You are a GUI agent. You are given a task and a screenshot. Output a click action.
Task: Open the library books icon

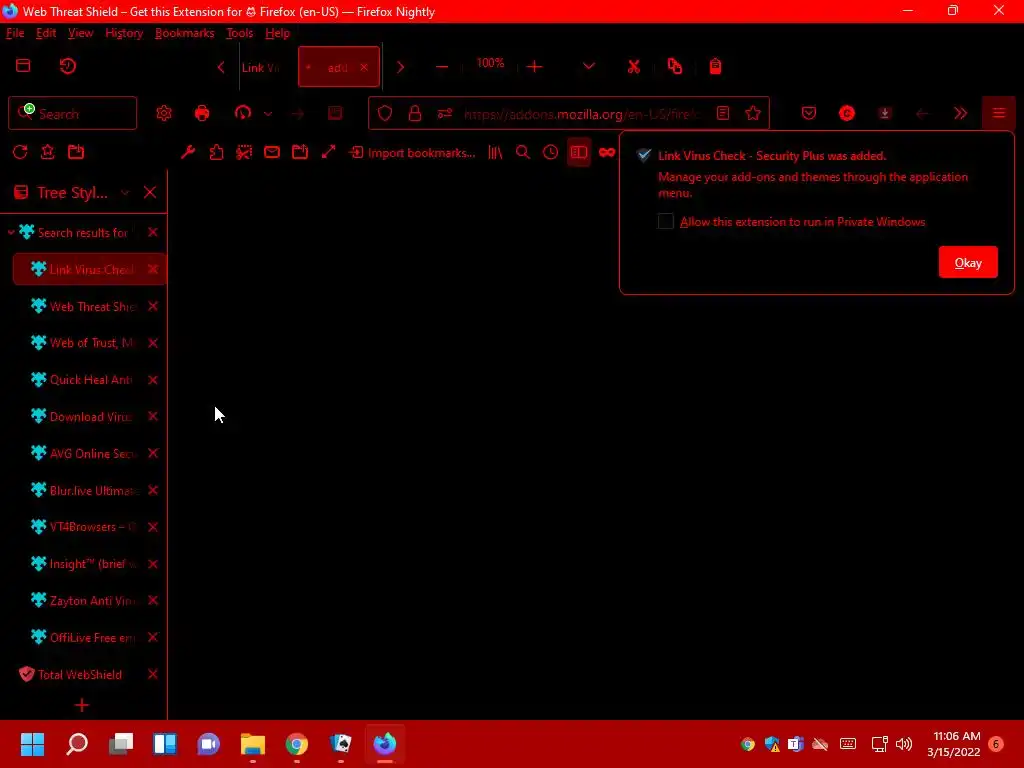(x=495, y=152)
